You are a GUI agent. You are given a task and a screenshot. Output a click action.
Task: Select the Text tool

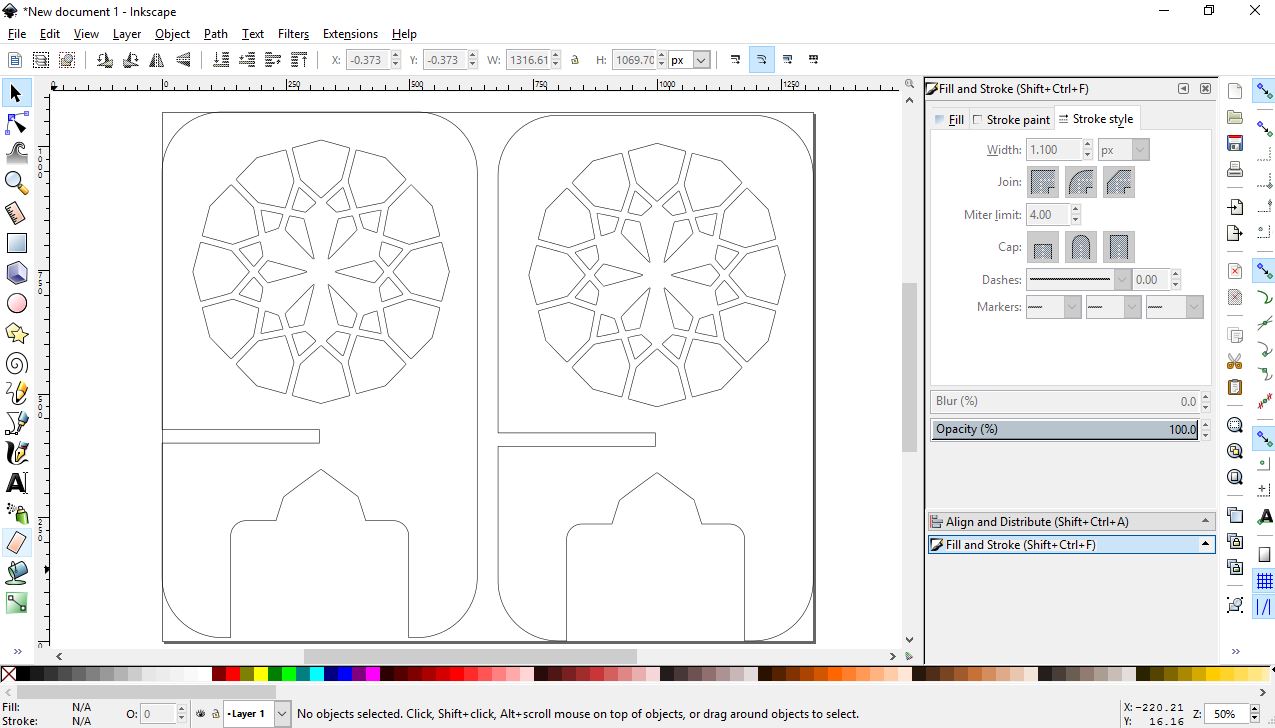(16, 483)
